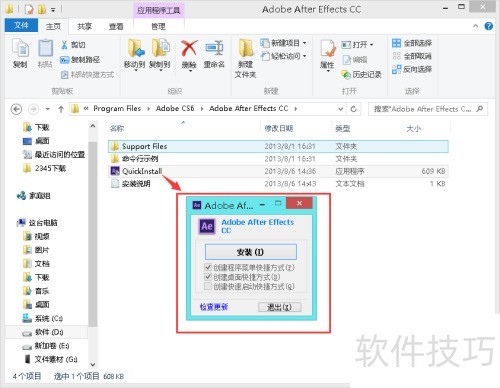Click the Program Files breadcrumb segment
This screenshot has width=500, height=388.
117,109
